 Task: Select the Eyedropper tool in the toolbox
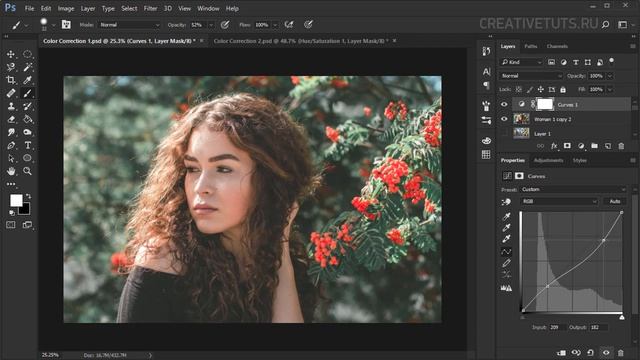(27, 80)
